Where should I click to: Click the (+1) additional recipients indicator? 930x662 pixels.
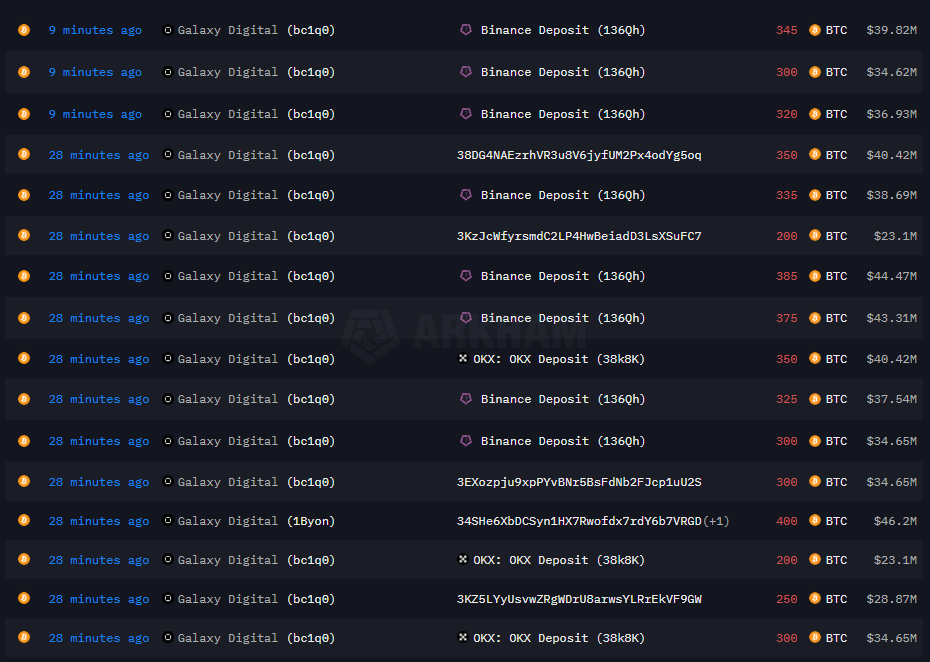pos(716,521)
